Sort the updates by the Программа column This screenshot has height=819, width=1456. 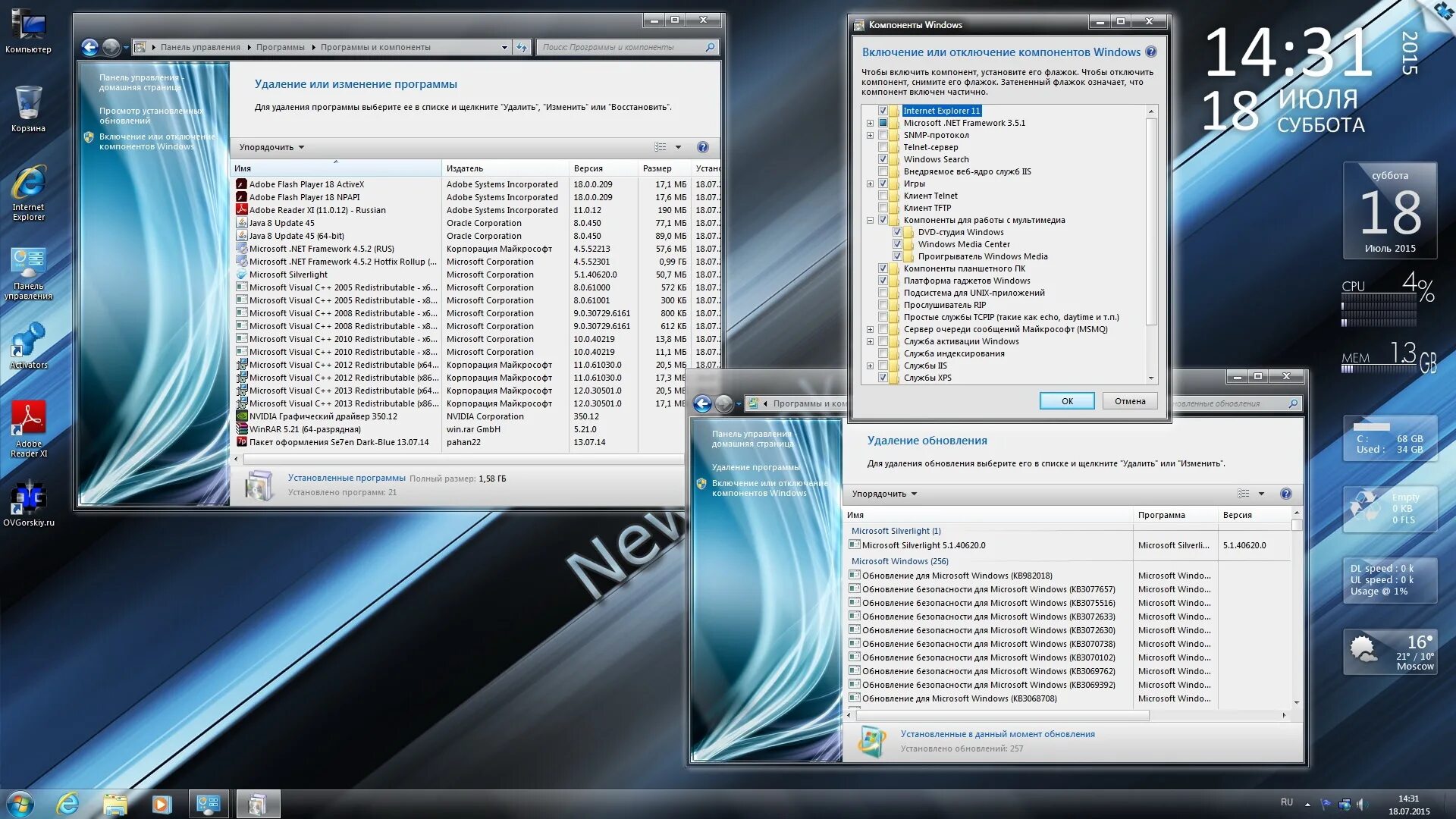click(1160, 515)
